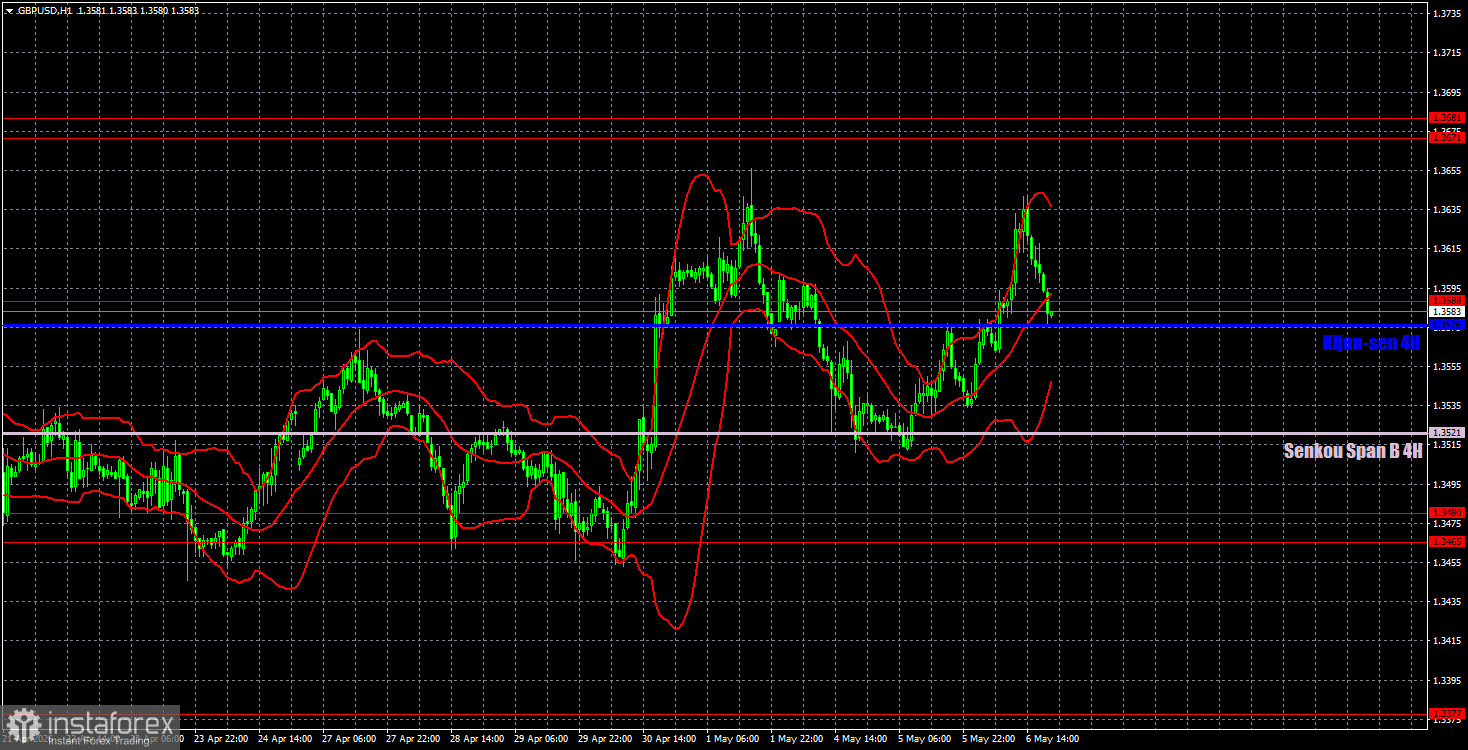
Task: Click the 30 Apr 14:00 time label
Action: [x=669, y=740]
